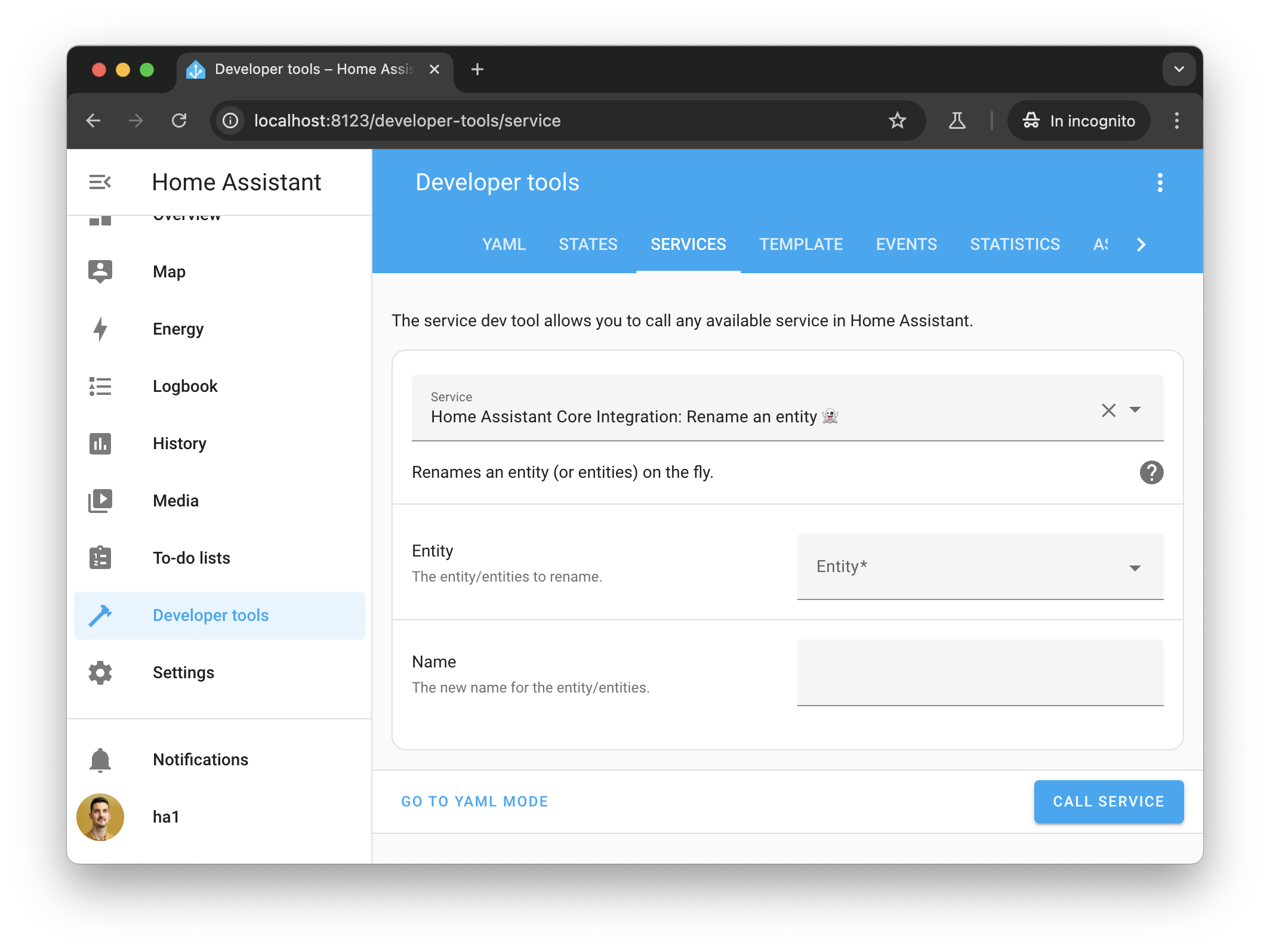Open the Media playback icon
The height and width of the screenshot is (952, 1270).
100,500
